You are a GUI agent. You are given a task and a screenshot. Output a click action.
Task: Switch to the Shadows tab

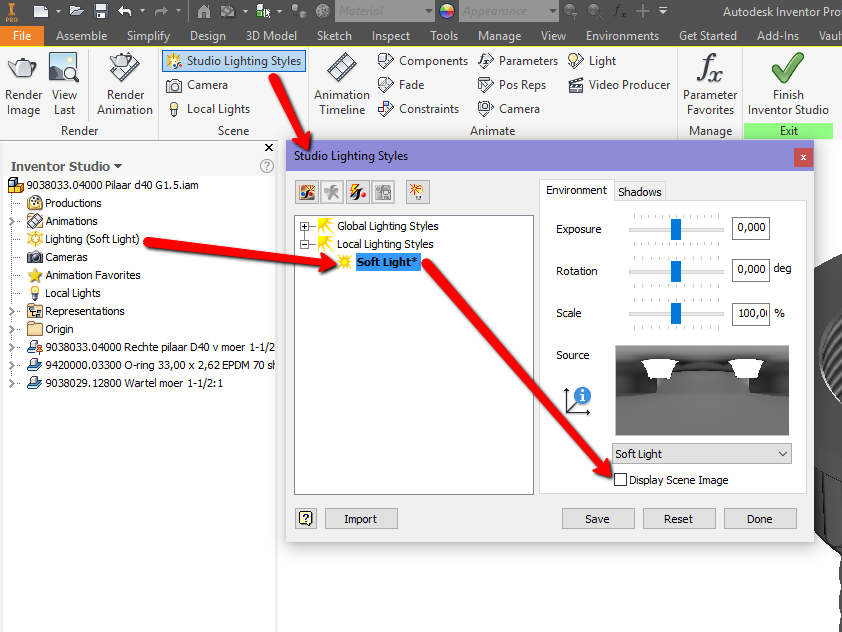[x=640, y=192]
